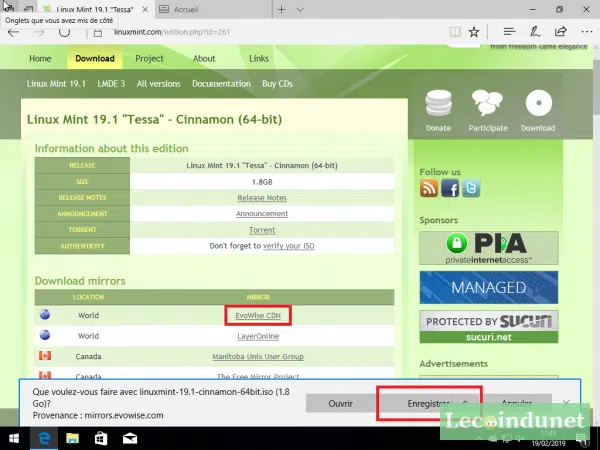Open the Links menu item
Screen dimensions: 600x450
pyautogui.click(x=259, y=59)
